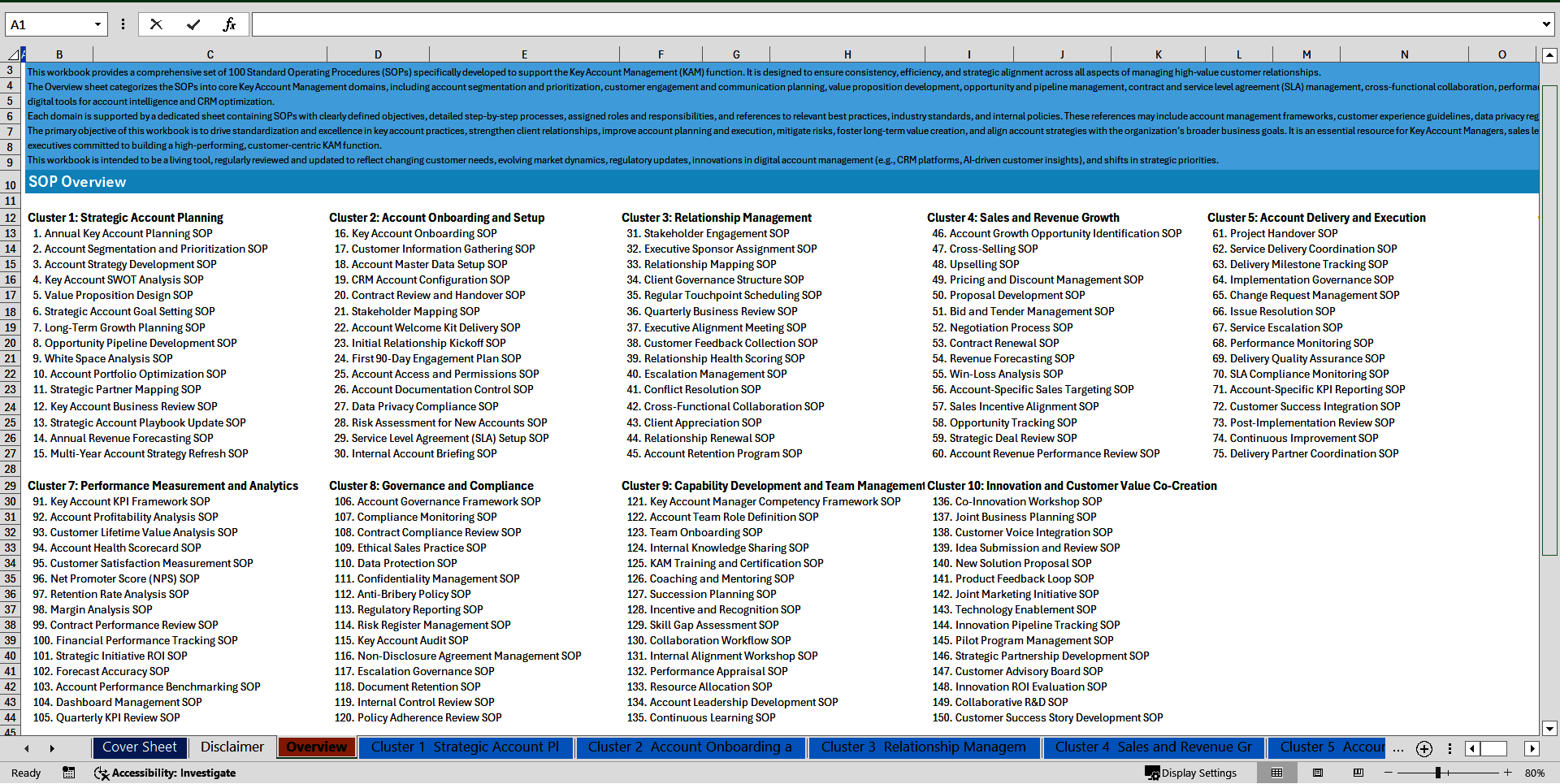The image size is (1560, 784).
Task: Switch to Normal view
Action: point(1276,773)
